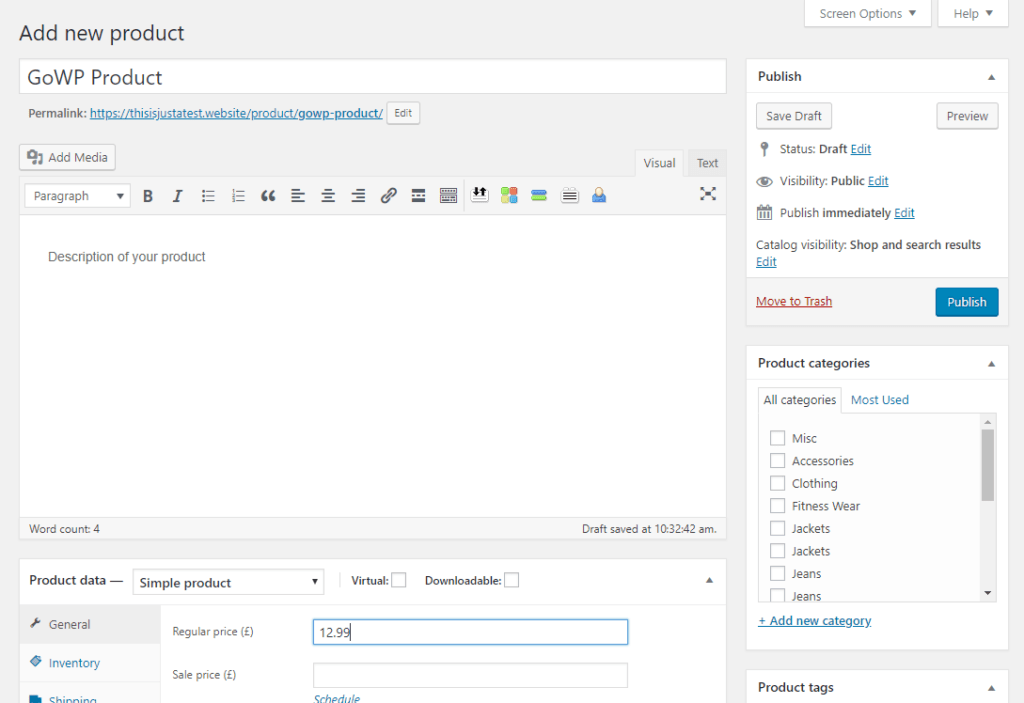Apply blockquote formatting
Image resolution: width=1024 pixels, height=703 pixels.
268,195
